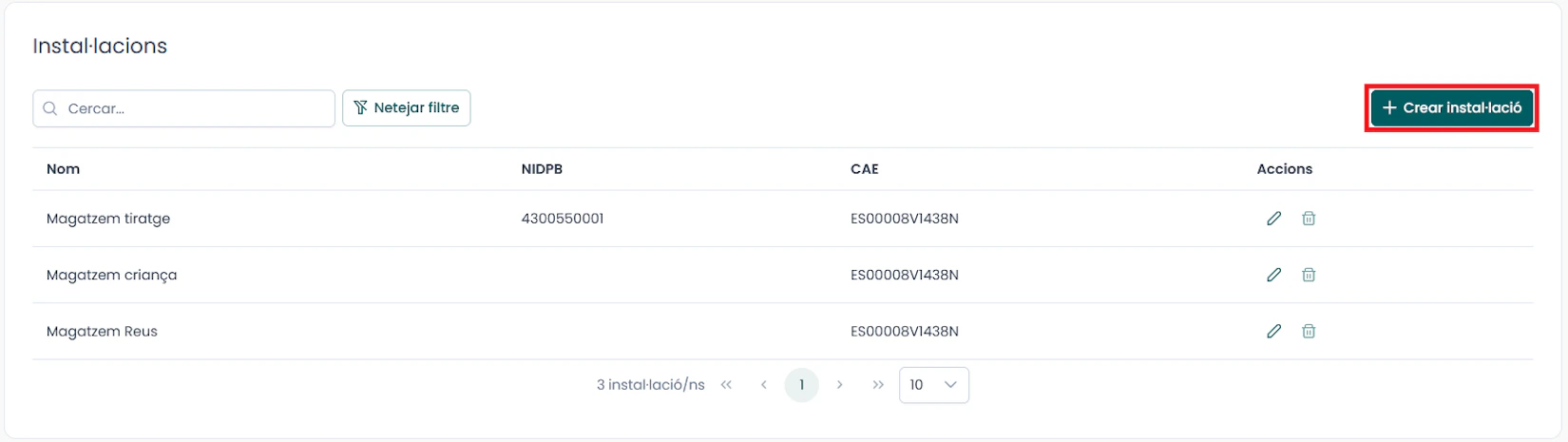The image size is (1568, 442).
Task: Go to first page of installations
Action: point(726,385)
